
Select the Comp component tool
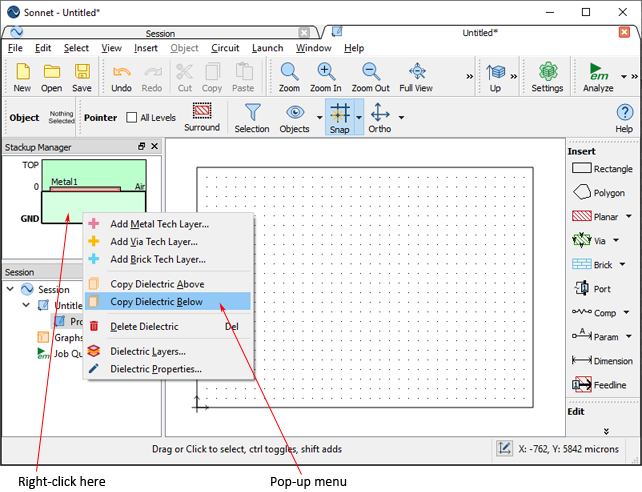594,313
